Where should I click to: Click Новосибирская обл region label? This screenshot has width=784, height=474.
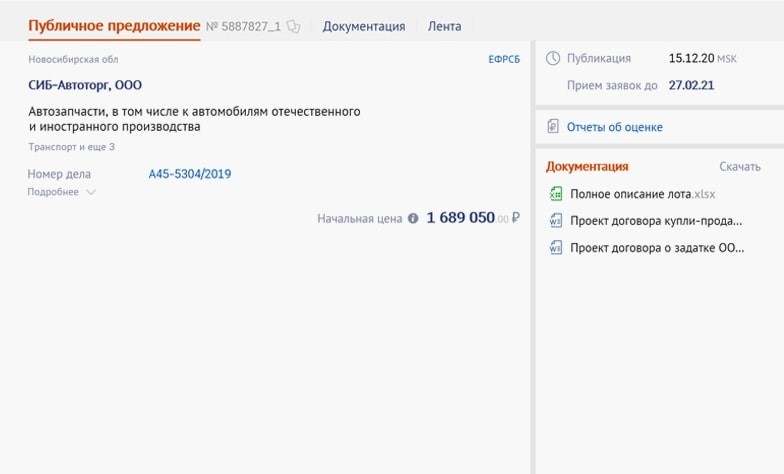[x=73, y=60]
